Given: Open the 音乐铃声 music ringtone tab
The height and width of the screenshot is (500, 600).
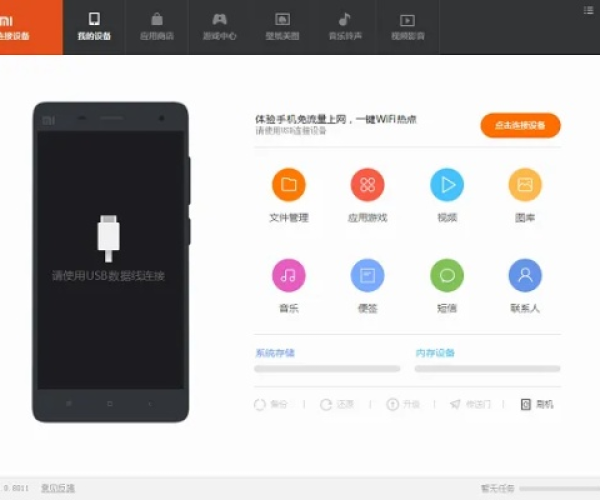Looking at the screenshot, I should tap(345, 27).
